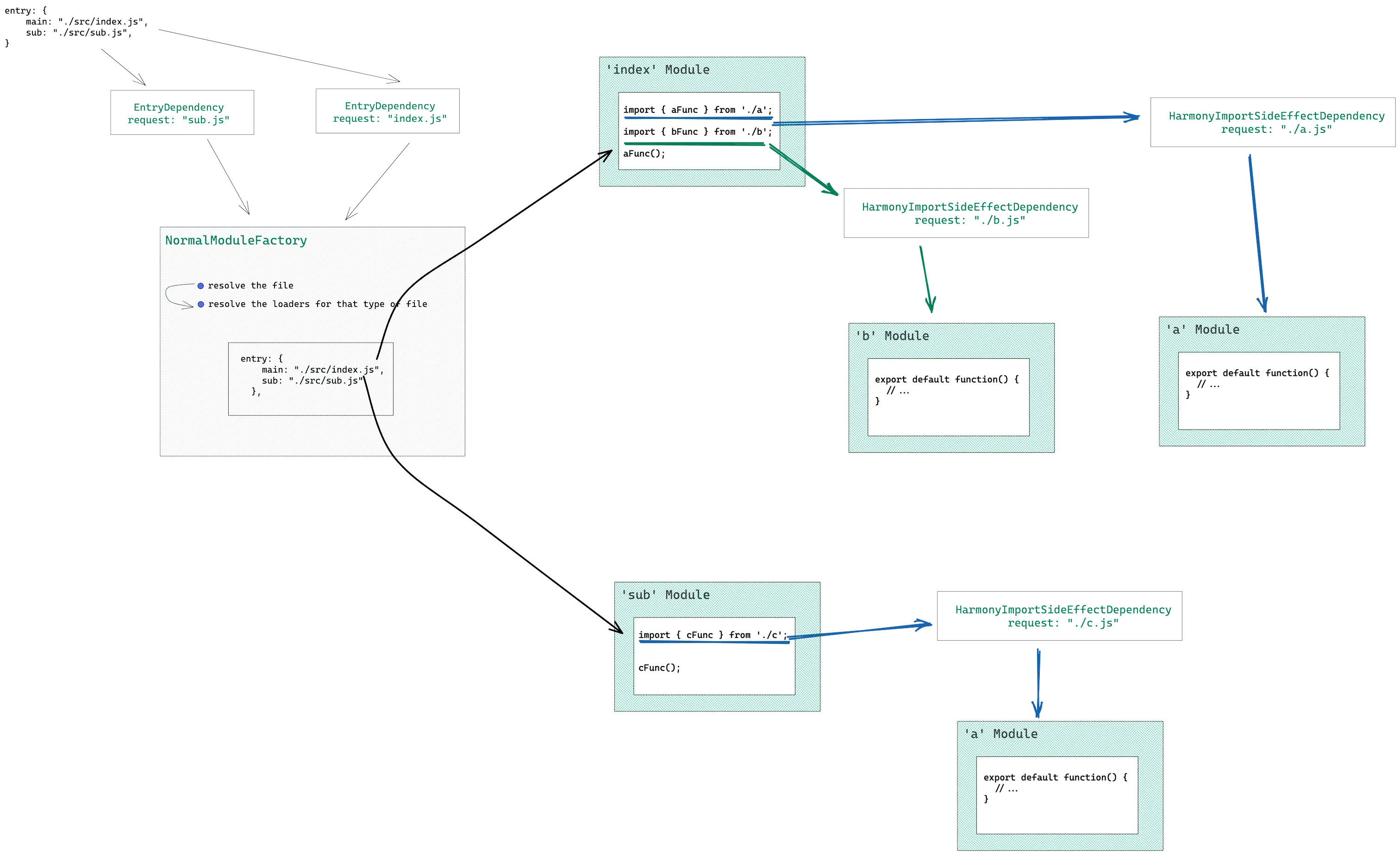1400x855 pixels.
Task: Click the 'EntryDependency request: "sub.js"' box
Action: click(x=182, y=112)
